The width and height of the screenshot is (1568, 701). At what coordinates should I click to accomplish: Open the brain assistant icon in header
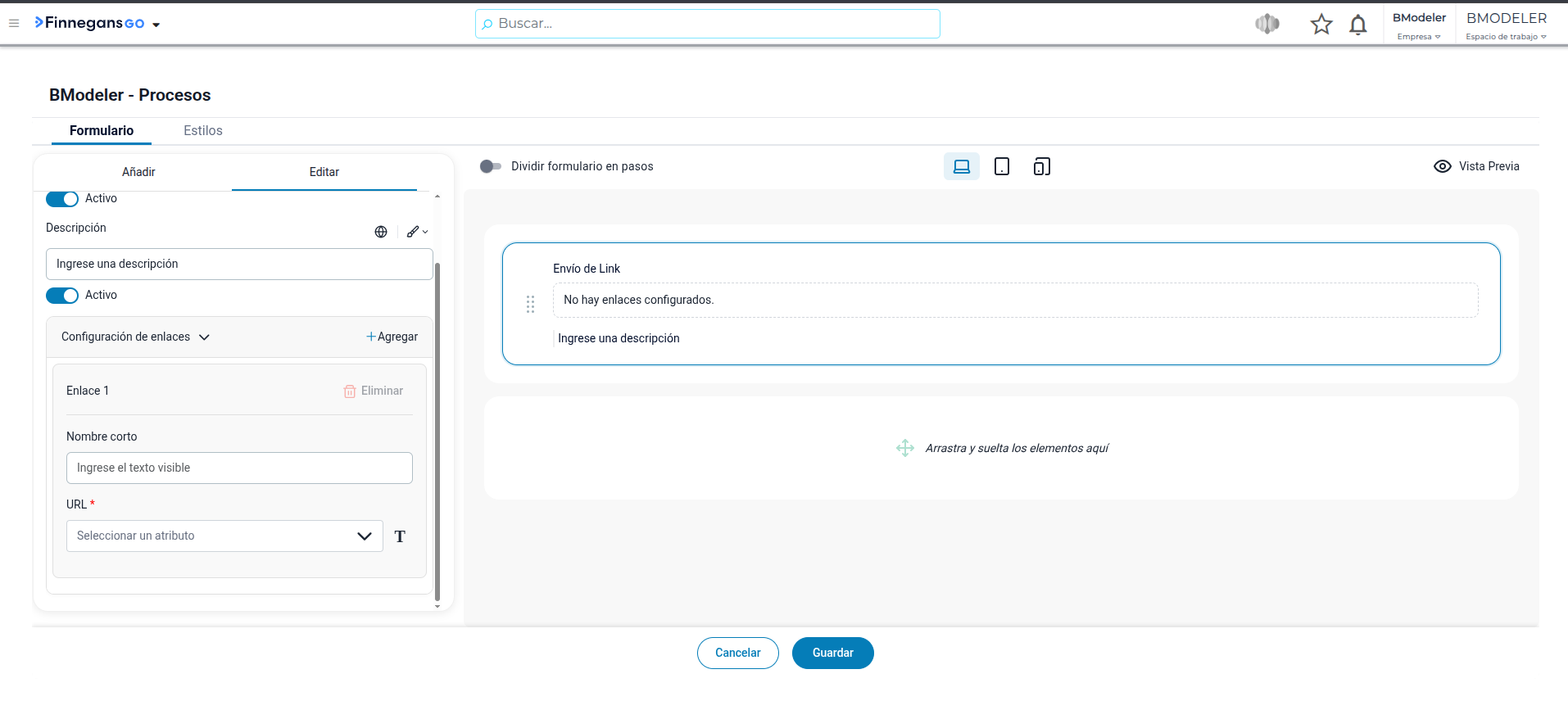coord(1267,24)
